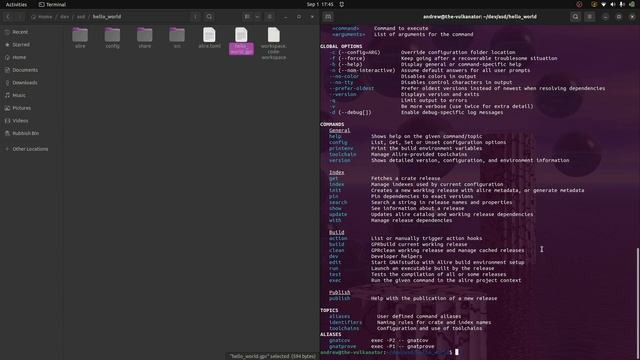Select the workspace.code-workspace file
The image size is (640, 360).
click(273, 43)
